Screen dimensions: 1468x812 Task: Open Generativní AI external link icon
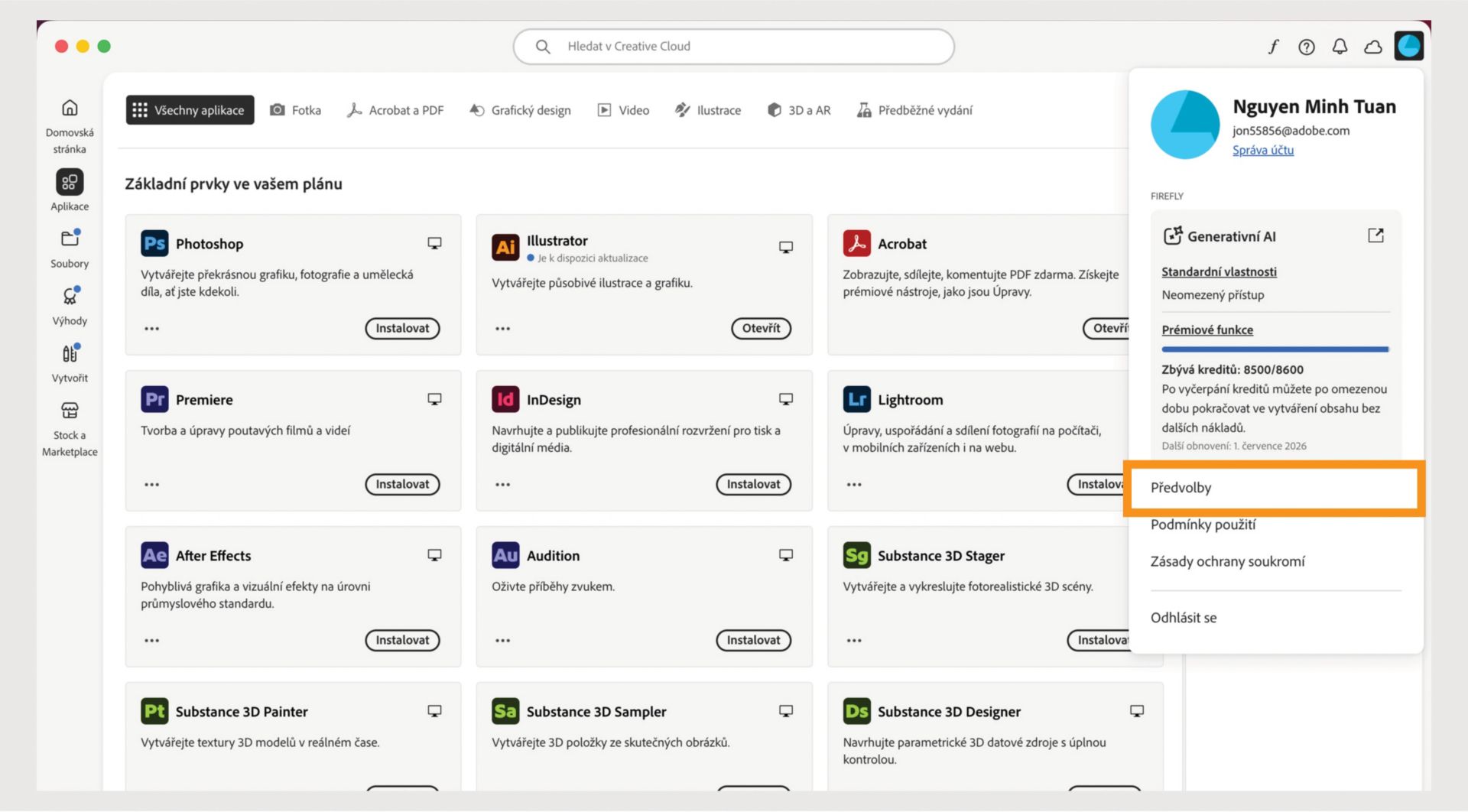(x=1375, y=235)
